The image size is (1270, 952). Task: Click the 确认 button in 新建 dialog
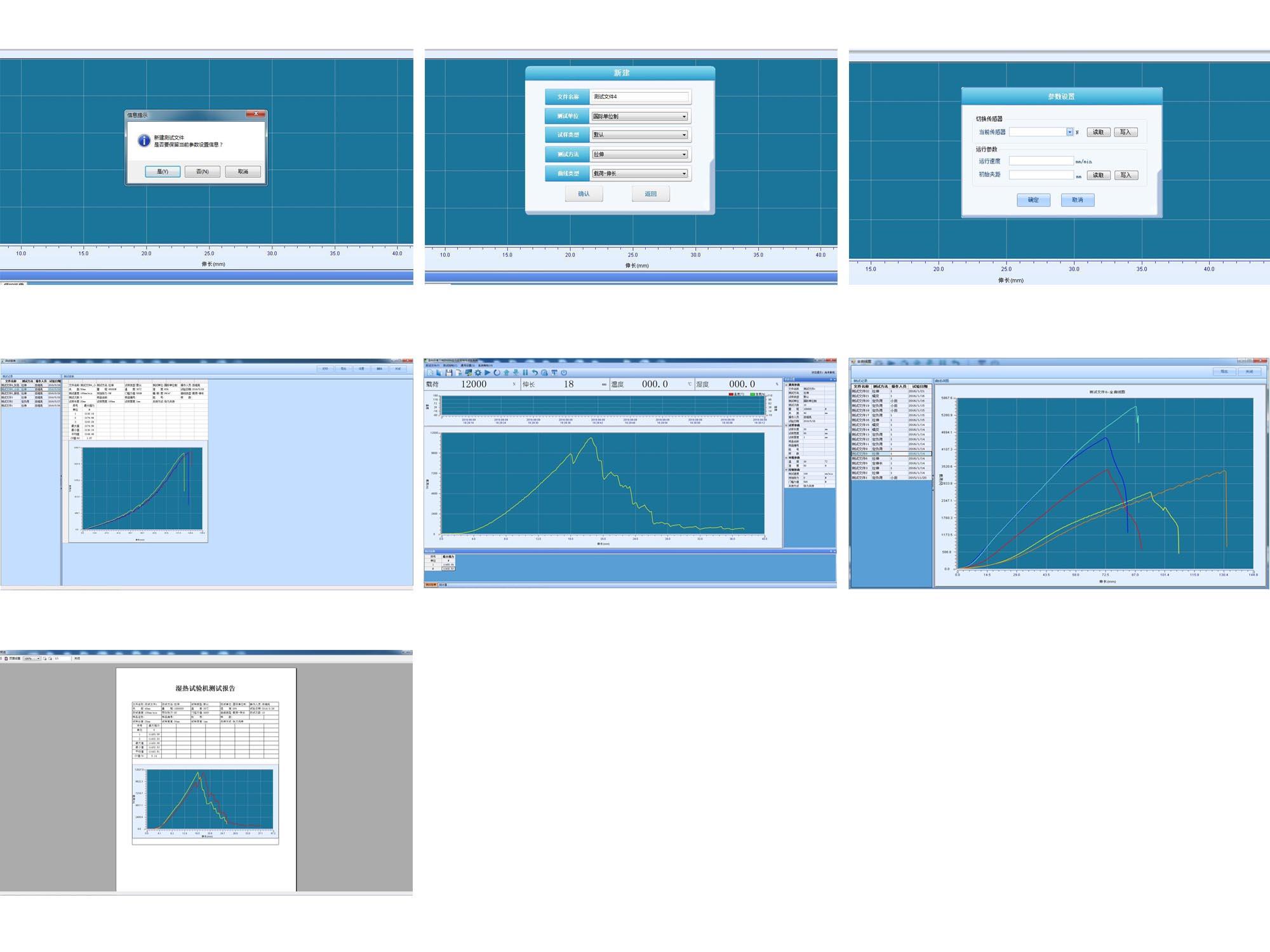tap(584, 194)
